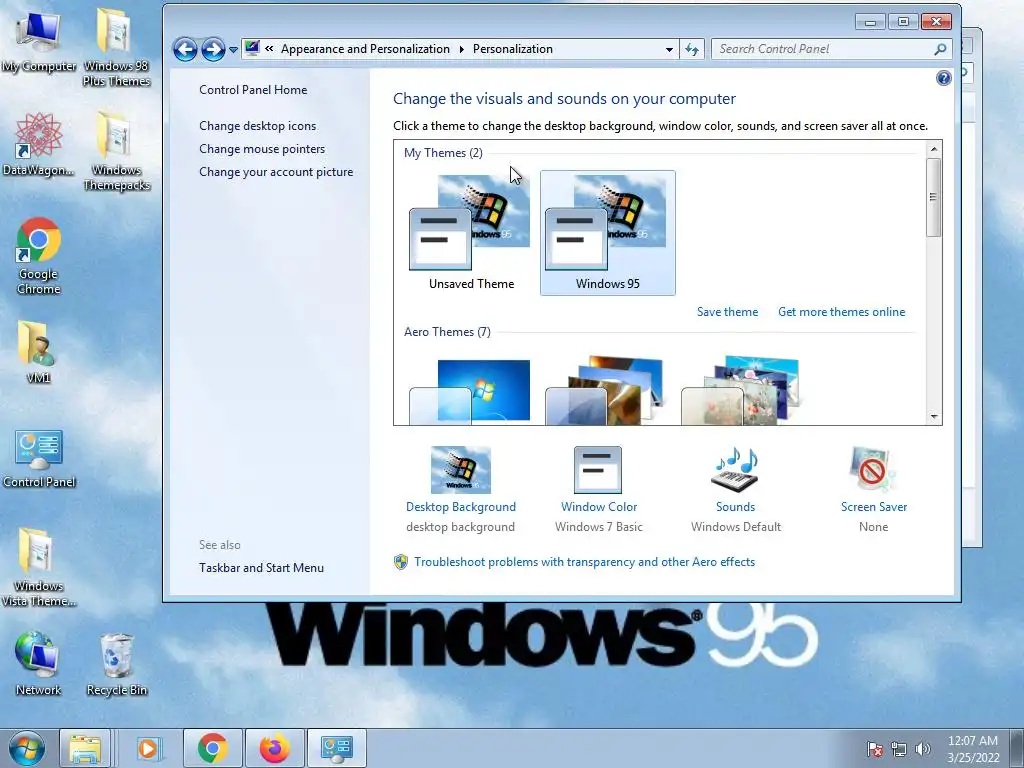Click the taskbar clock showing 12:07 AM
The height and width of the screenshot is (768, 1024).
click(973, 749)
